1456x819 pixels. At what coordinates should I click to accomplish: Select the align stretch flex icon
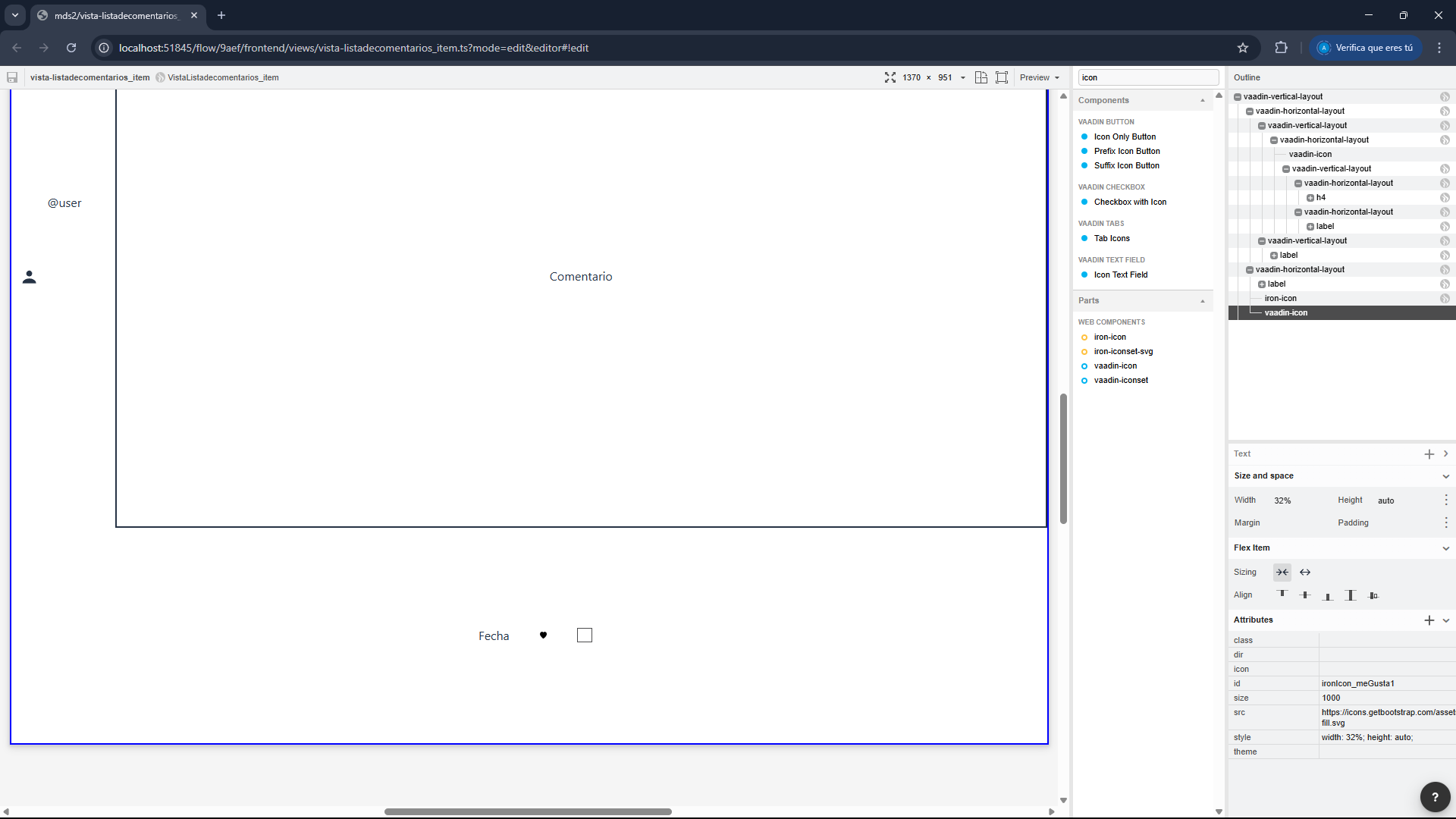1350,595
